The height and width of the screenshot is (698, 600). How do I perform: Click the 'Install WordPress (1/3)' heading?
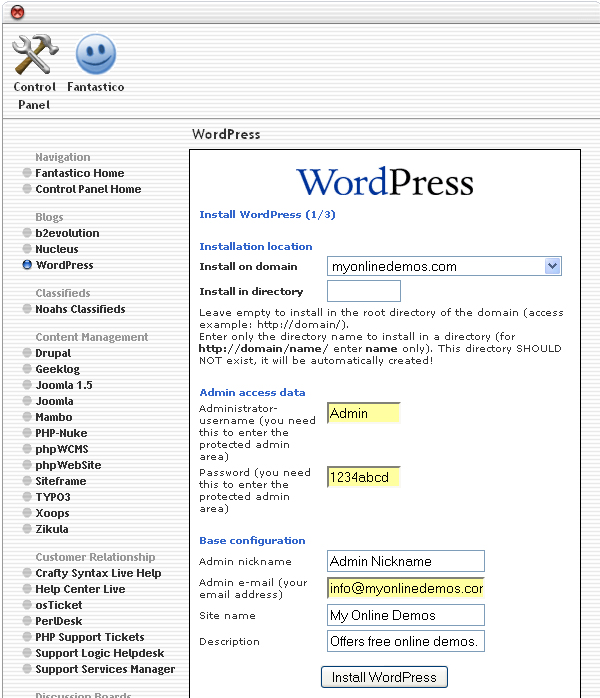[x=267, y=215]
